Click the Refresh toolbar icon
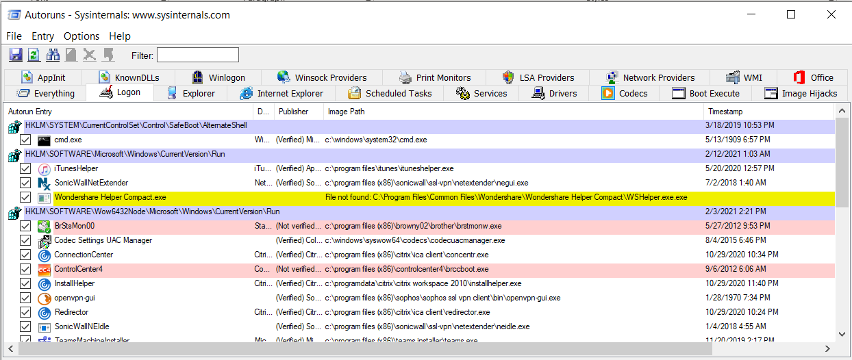 tap(34, 55)
